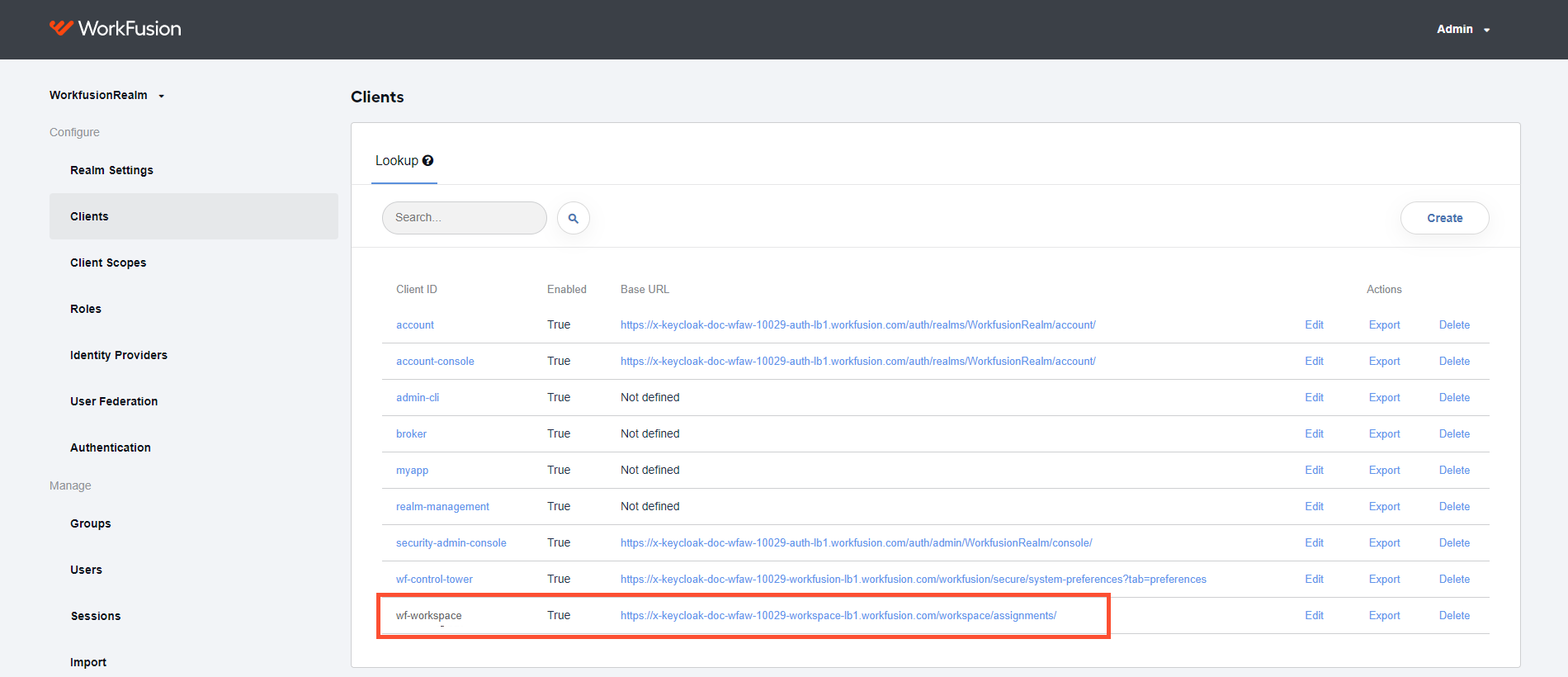The width and height of the screenshot is (1568, 677).
Task: Open the wf-control-tower client
Action: pyautogui.click(x=434, y=580)
